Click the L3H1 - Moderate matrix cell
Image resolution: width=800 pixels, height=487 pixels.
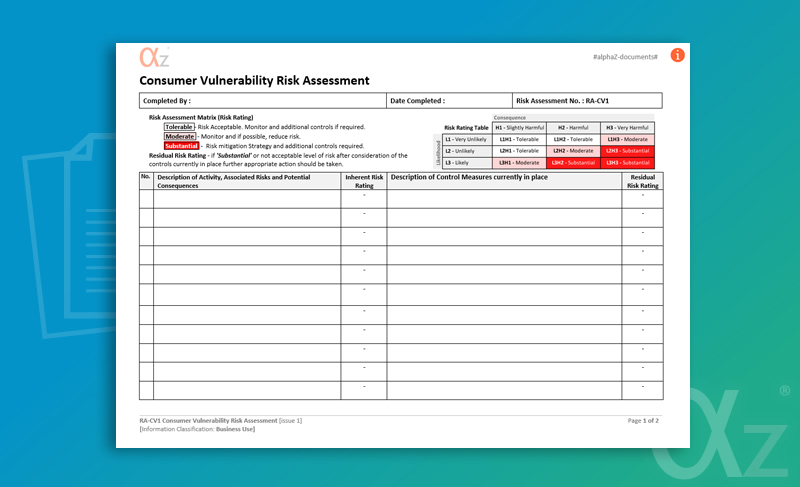(519, 162)
